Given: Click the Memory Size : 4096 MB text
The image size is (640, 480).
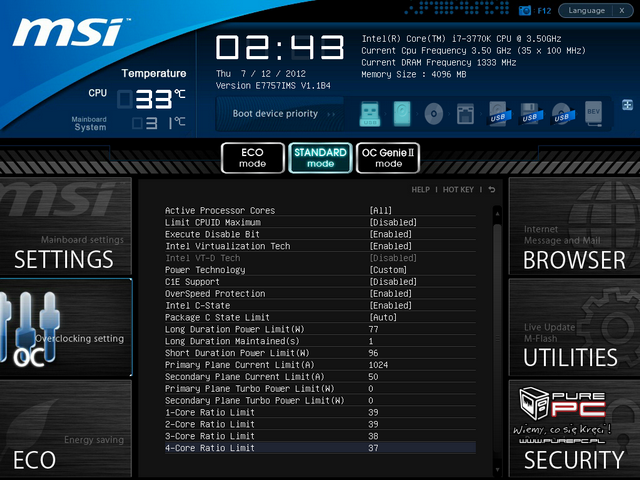Looking at the screenshot, I should pos(413,74).
